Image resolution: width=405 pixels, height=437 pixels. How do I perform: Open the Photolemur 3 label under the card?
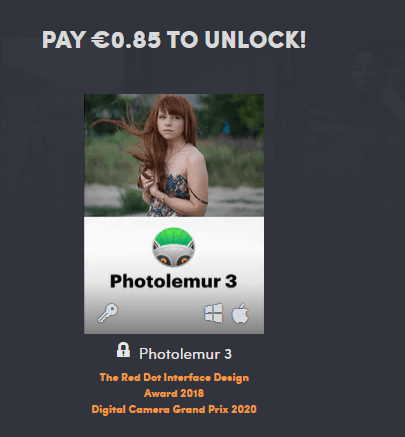point(185,354)
